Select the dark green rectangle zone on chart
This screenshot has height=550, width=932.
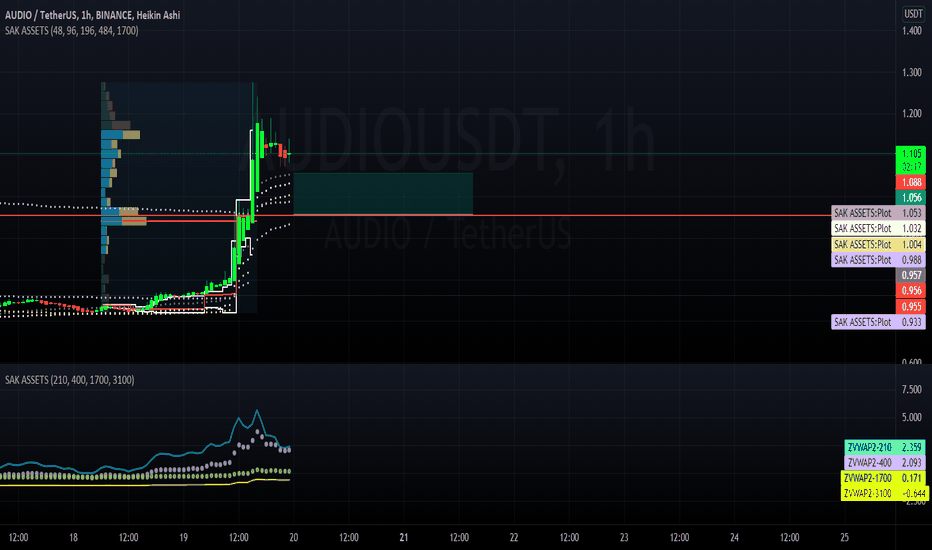pyautogui.click(x=383, y=194)
